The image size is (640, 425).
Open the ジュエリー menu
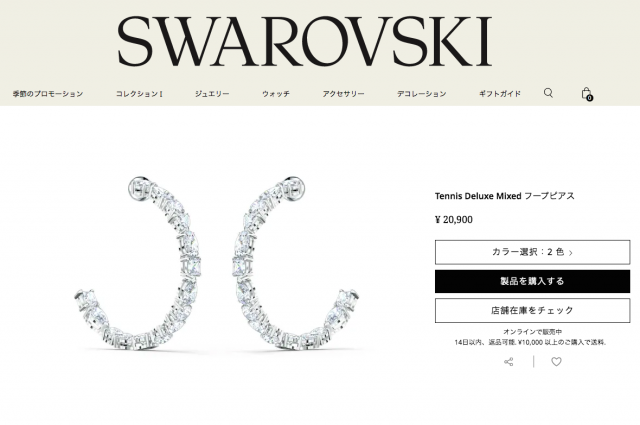click(212, 94)
